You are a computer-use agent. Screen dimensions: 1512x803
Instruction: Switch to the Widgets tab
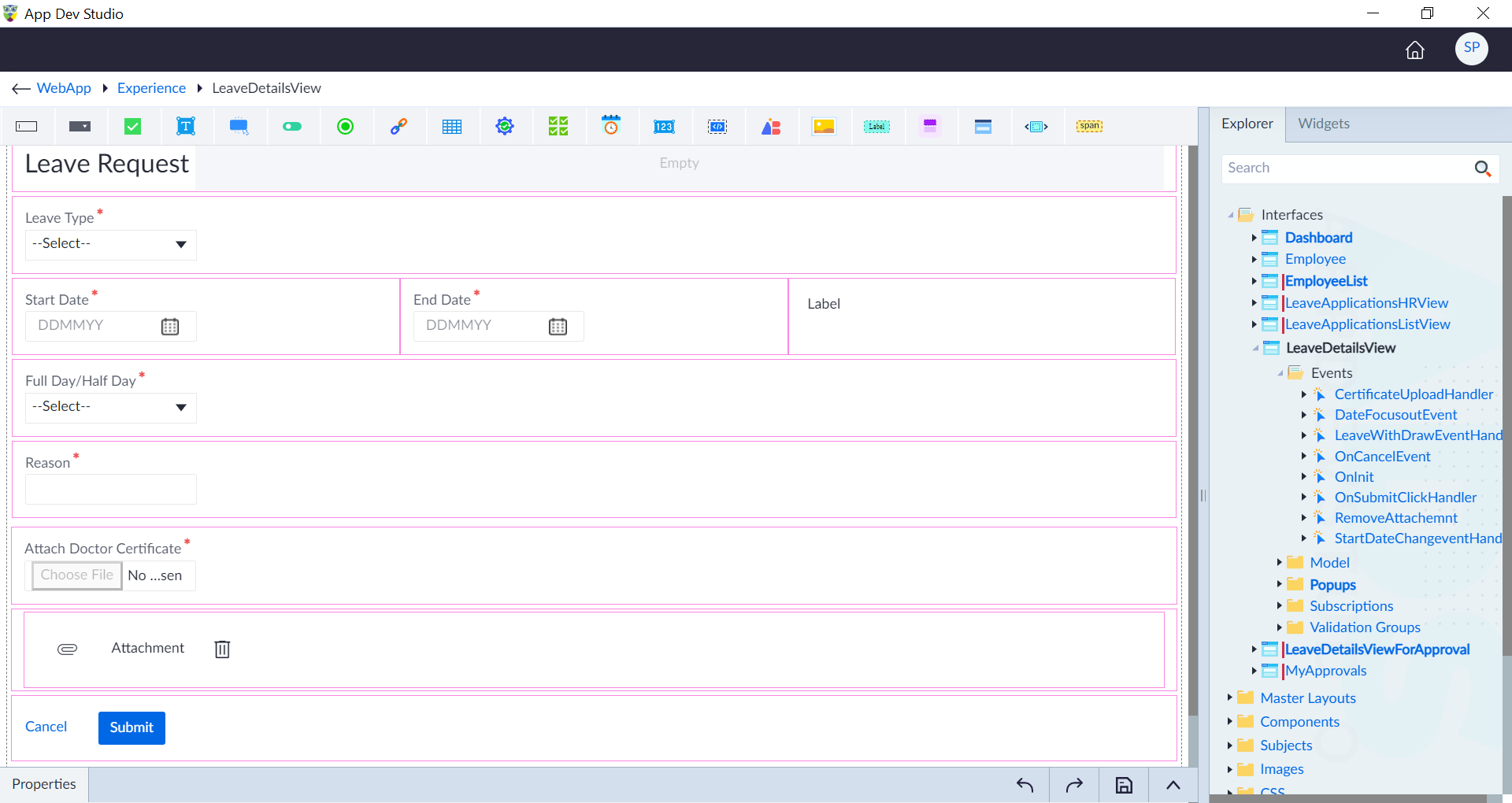1324,124
